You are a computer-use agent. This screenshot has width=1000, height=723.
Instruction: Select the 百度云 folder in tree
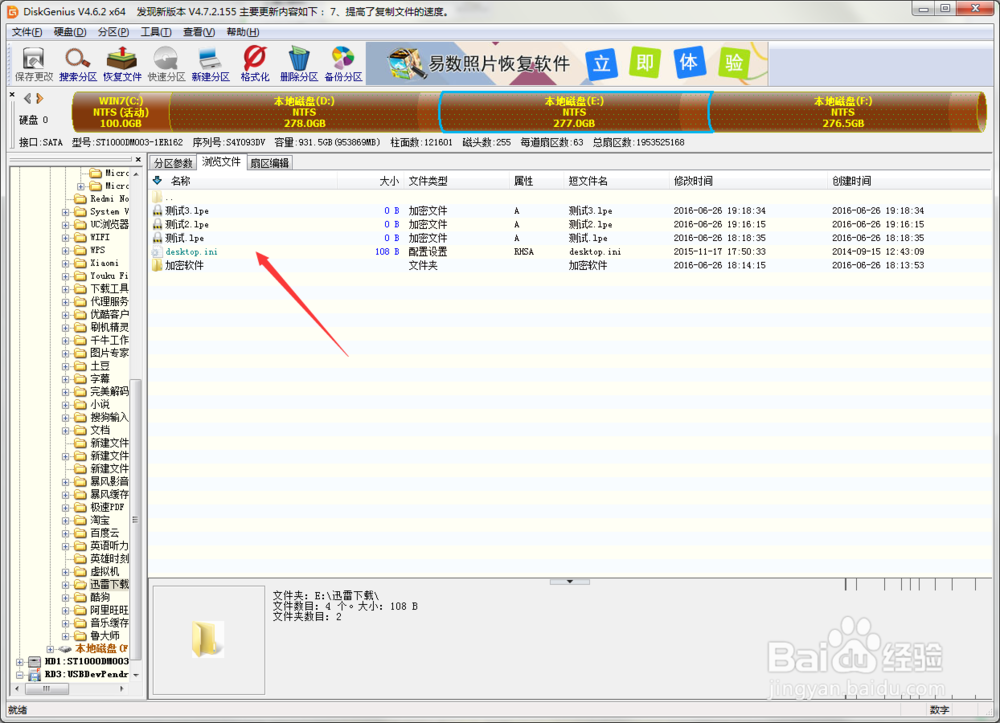click(x=105, y=533)
